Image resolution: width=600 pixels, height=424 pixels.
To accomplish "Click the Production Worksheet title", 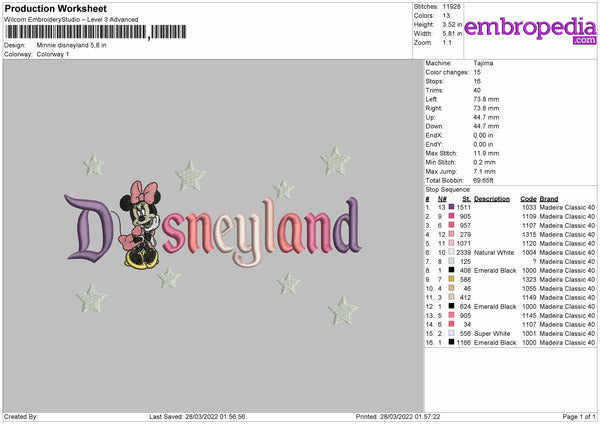I will pyautogui.click(x=55, y=8).
